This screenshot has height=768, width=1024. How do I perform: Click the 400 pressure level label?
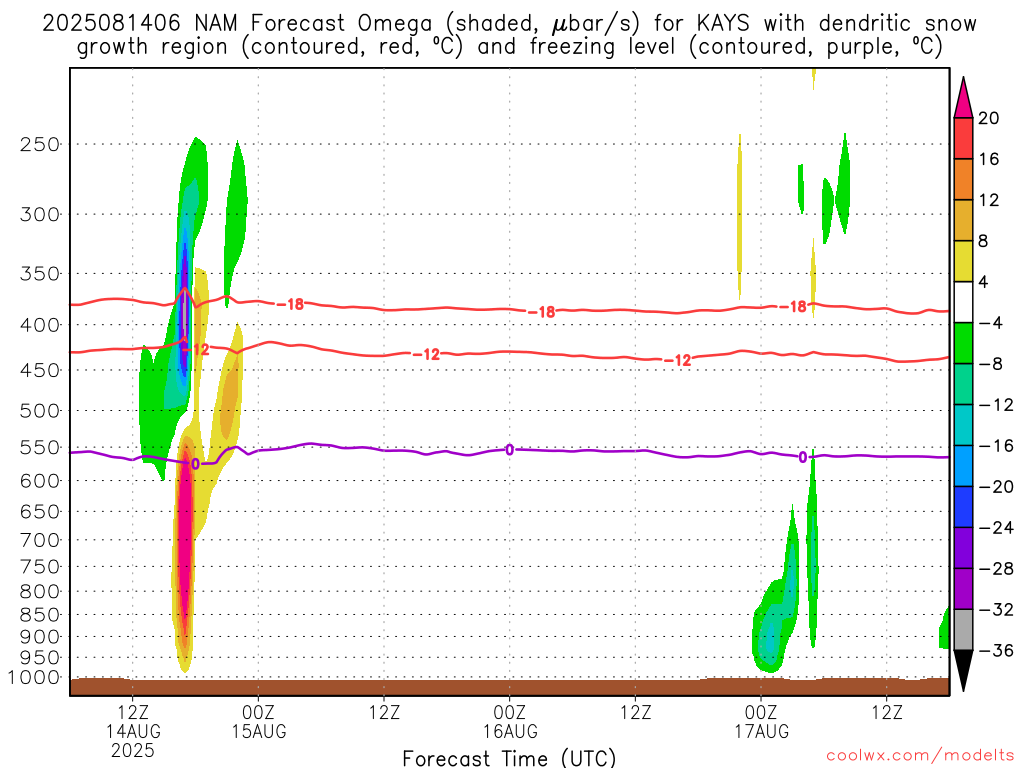(x=40, y=325)
